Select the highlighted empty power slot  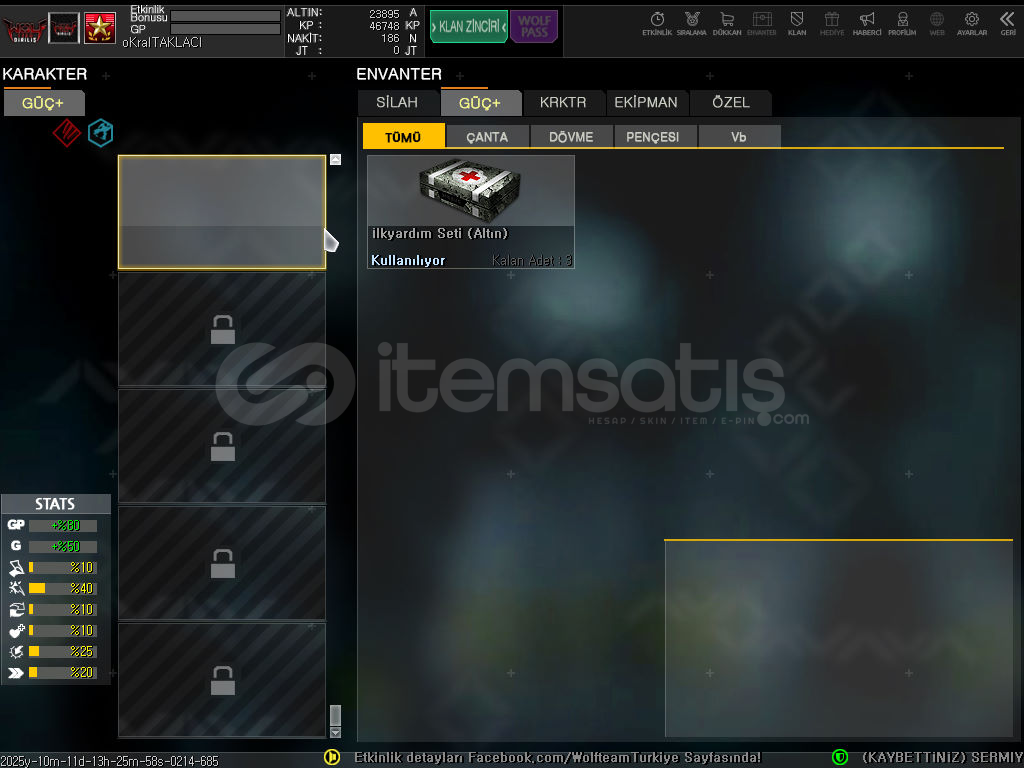coord(222,212)
